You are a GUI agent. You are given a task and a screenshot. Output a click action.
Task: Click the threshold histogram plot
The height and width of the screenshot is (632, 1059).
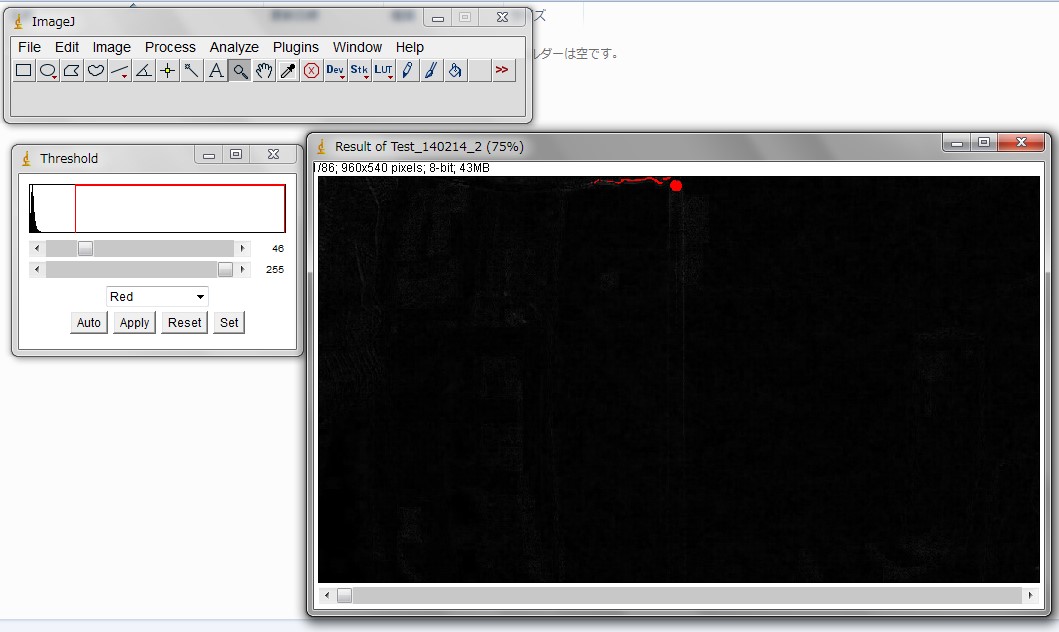pyautogui.click(x=157, y=209)
